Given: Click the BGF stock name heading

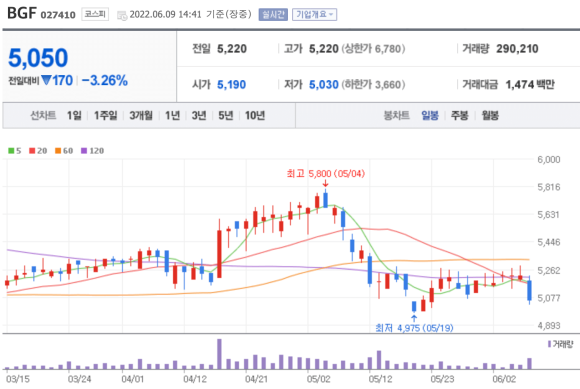Looking at the screenshot, I should pos(22,13).
